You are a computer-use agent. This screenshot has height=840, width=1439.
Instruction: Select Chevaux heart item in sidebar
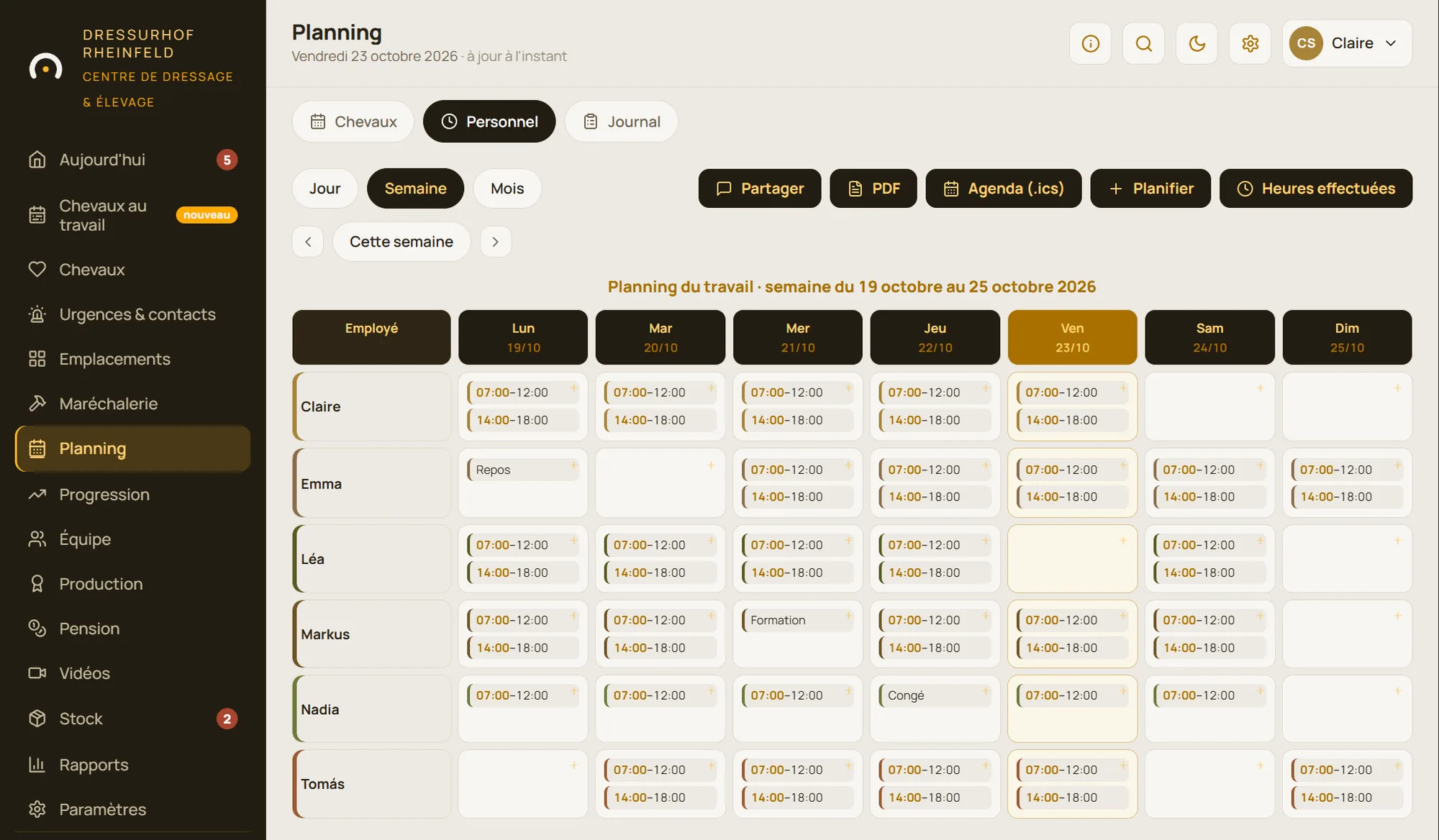133,270
